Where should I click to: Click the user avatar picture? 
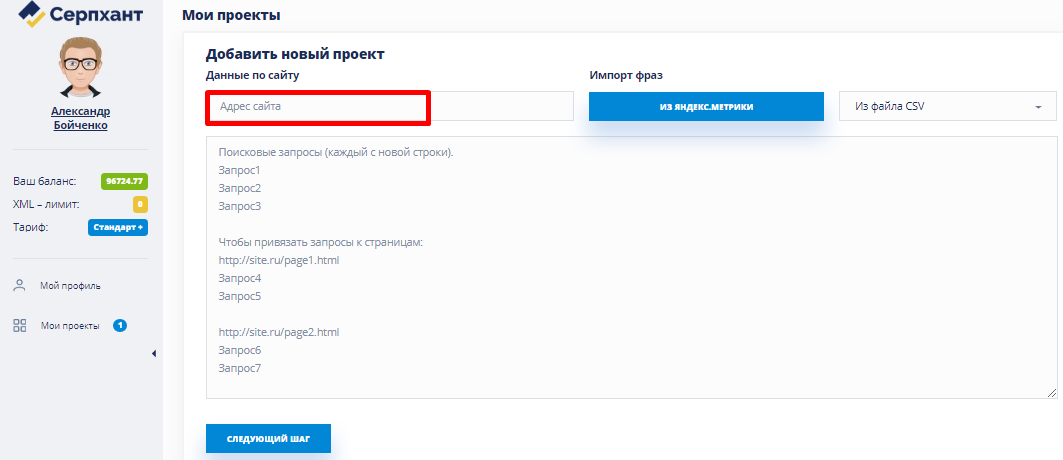(80, 68)
